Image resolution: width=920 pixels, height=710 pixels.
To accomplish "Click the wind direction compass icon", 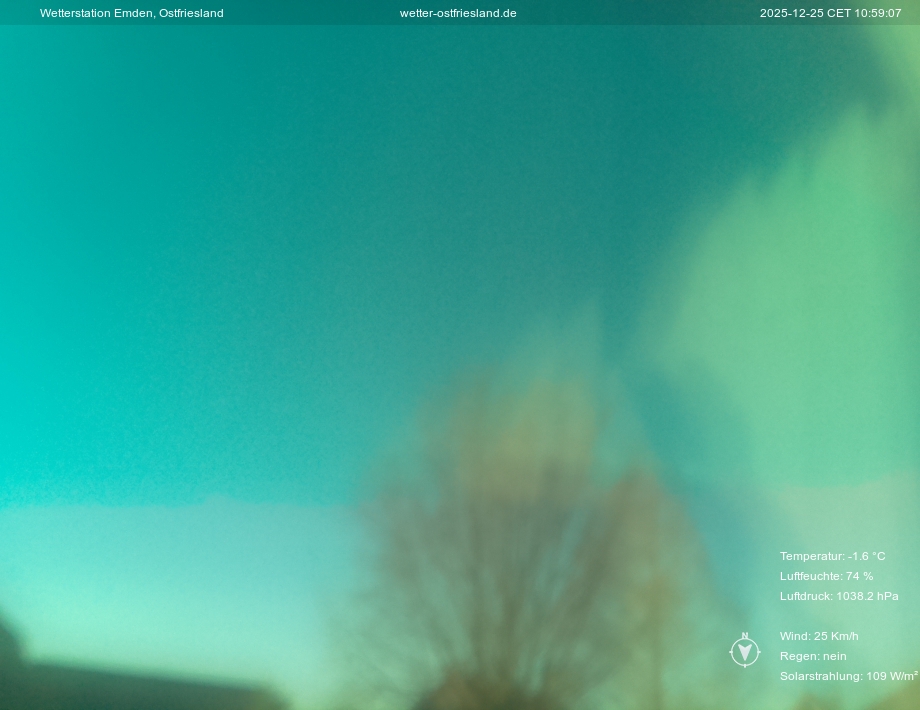I will coord(745,653).
